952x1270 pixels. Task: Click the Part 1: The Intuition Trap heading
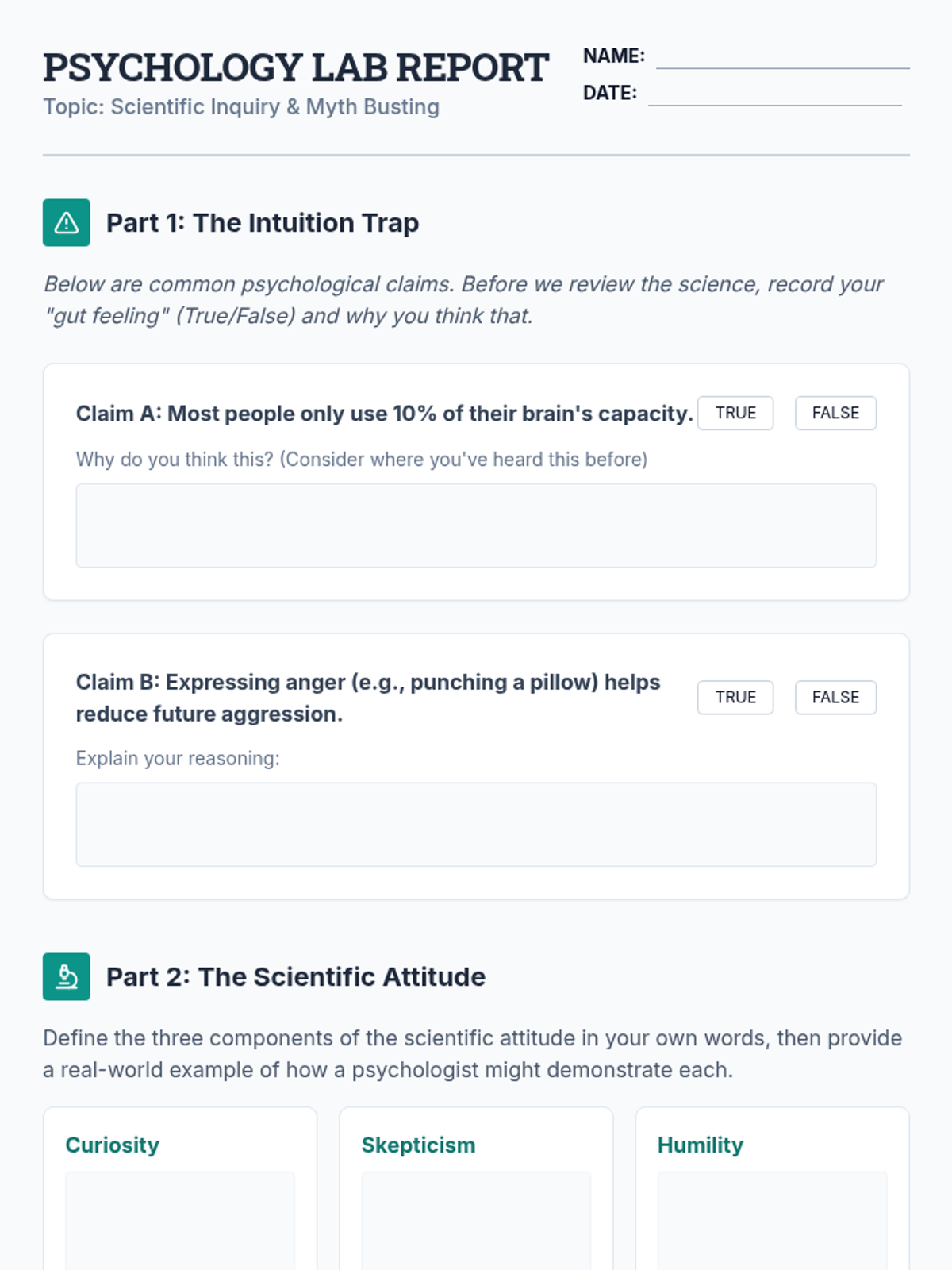[x=263, y=223]
